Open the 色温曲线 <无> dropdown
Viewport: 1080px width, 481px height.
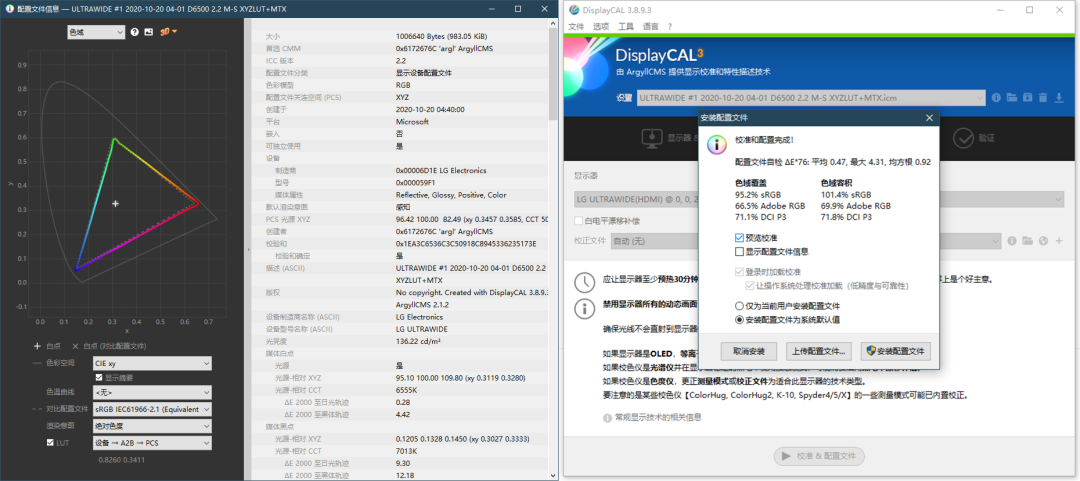coord(152,392)
